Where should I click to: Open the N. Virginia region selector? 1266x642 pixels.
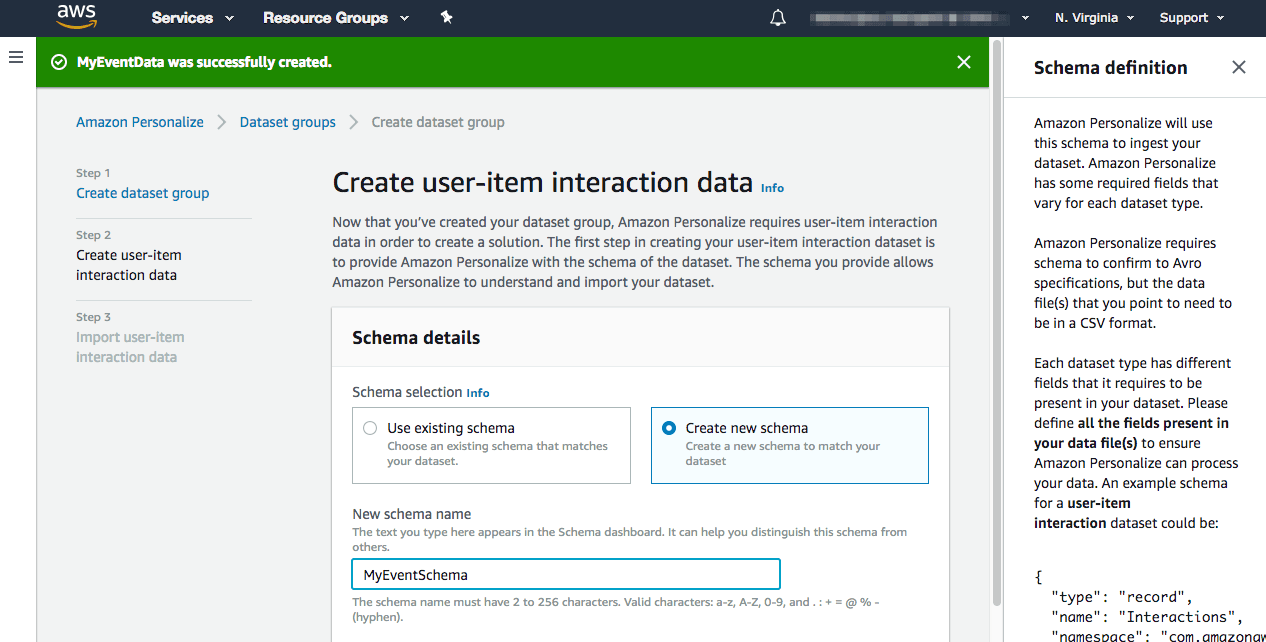click(x=1093, y=17)
